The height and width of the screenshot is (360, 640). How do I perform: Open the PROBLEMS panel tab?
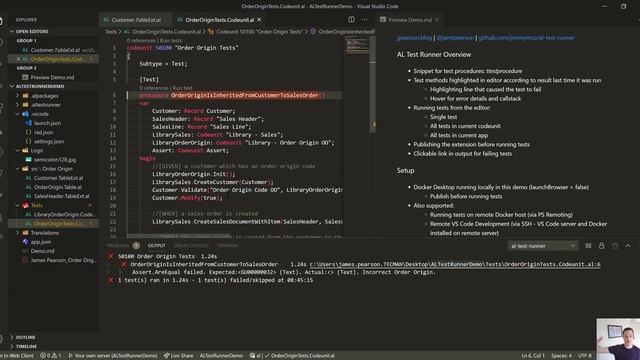tap(118, 246)
